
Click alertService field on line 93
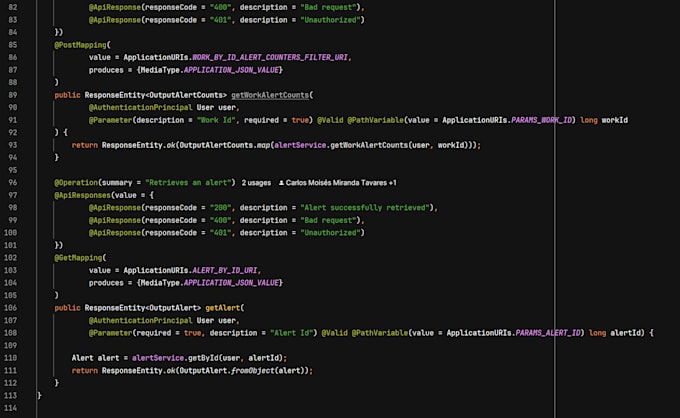[300, 145]
